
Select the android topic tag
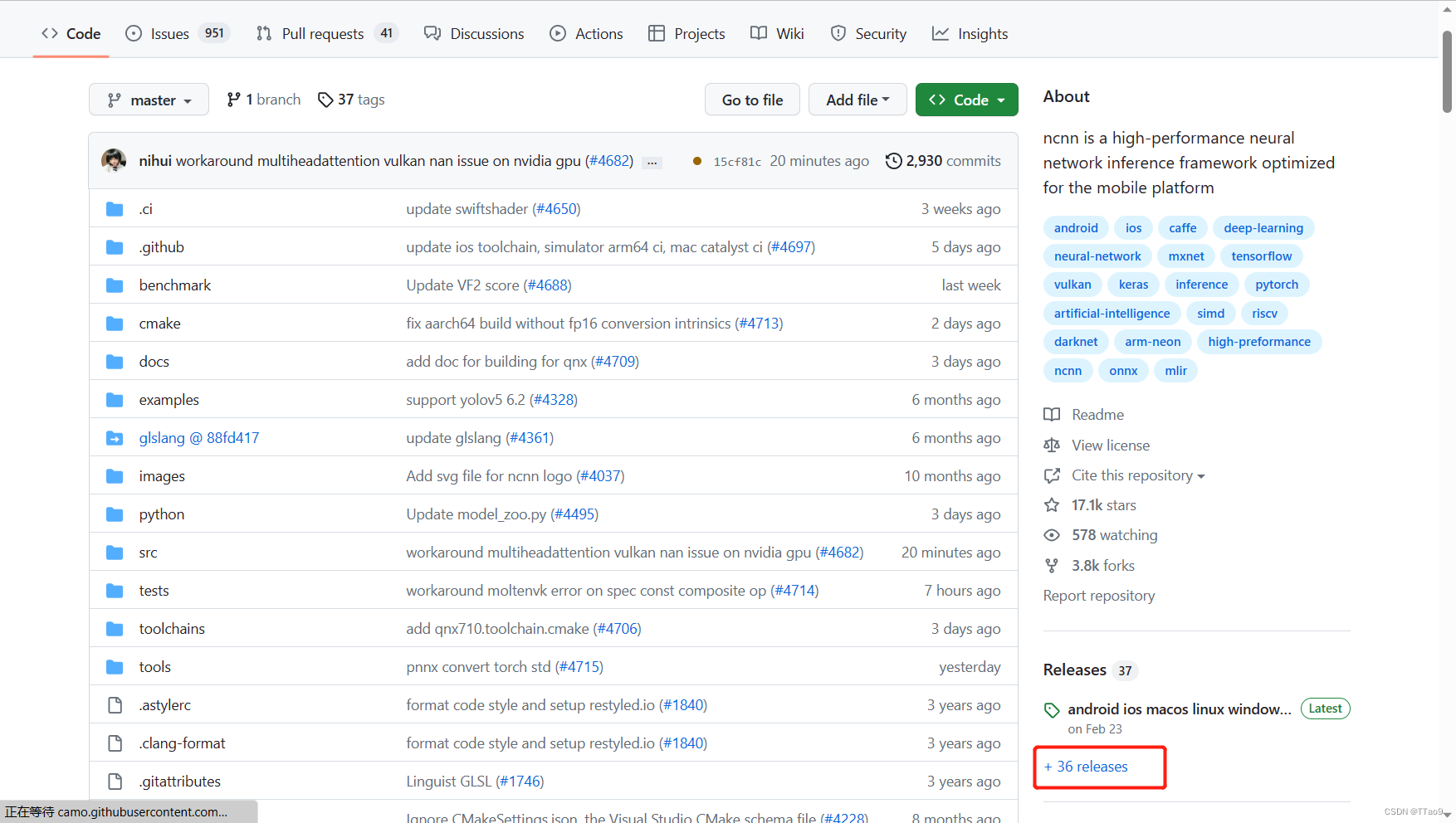point(1076,228)
